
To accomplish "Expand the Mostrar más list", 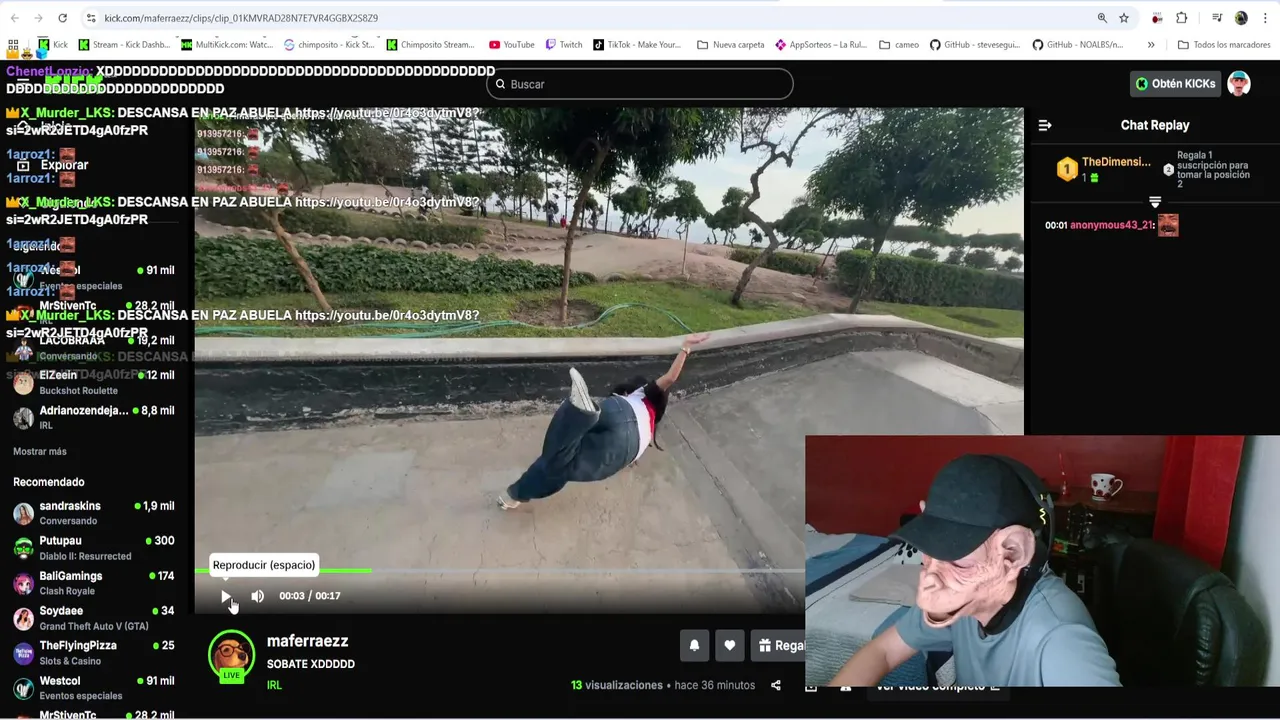I will (x=40, y=452).
